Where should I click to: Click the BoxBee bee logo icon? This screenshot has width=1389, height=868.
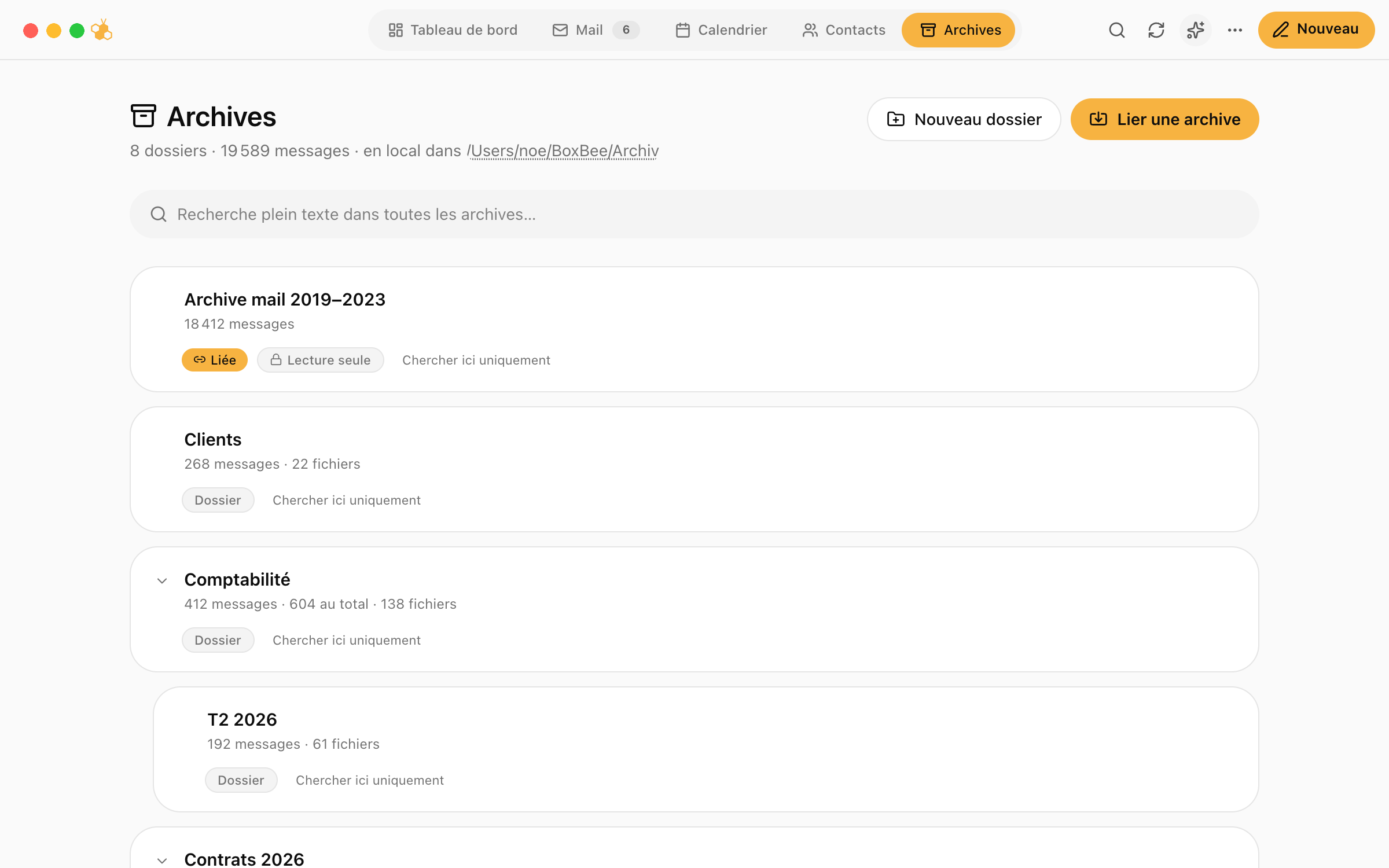pyautogui.click(x=102, y=30)
